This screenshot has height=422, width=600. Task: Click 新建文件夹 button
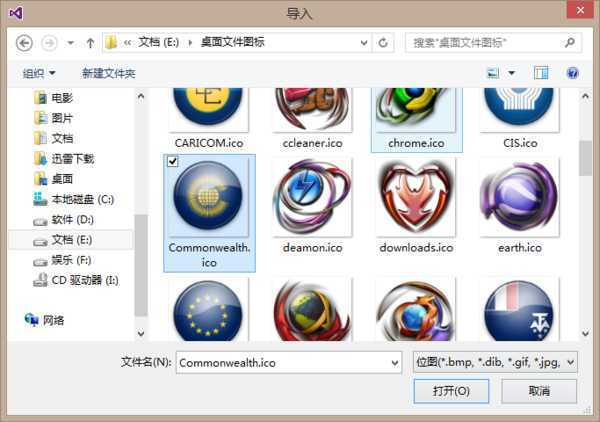[x=109, y=73]
